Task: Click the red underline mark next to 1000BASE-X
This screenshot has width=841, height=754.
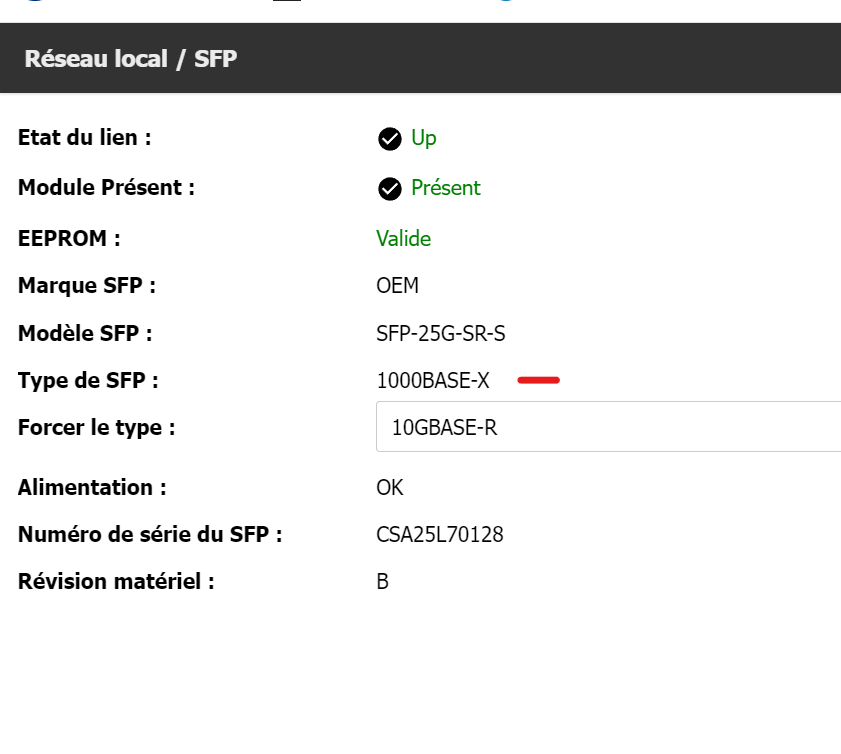Action: pyautogui.click(x=539, y=380)
